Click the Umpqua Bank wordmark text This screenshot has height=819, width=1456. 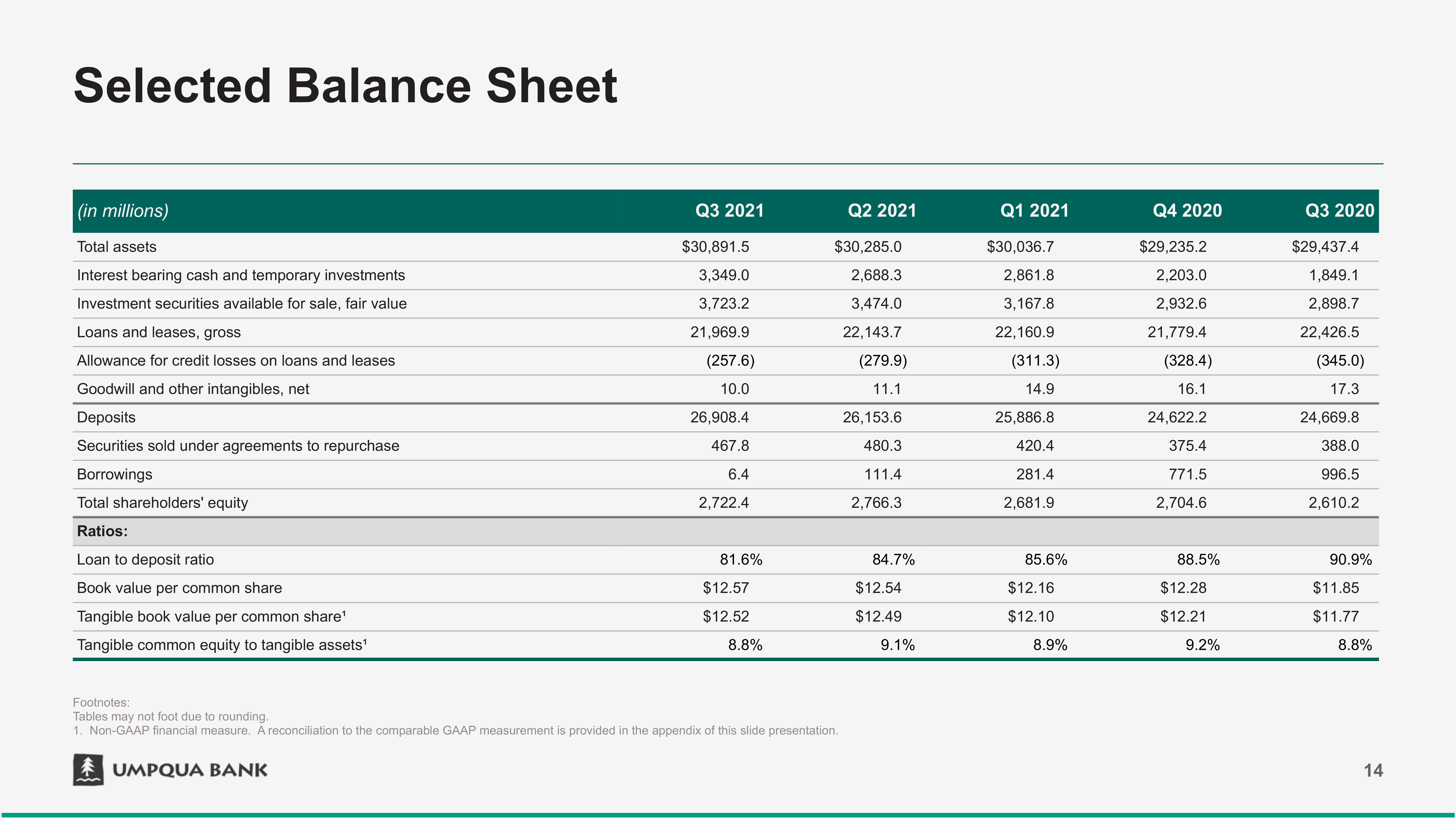(x=190, y=770)
